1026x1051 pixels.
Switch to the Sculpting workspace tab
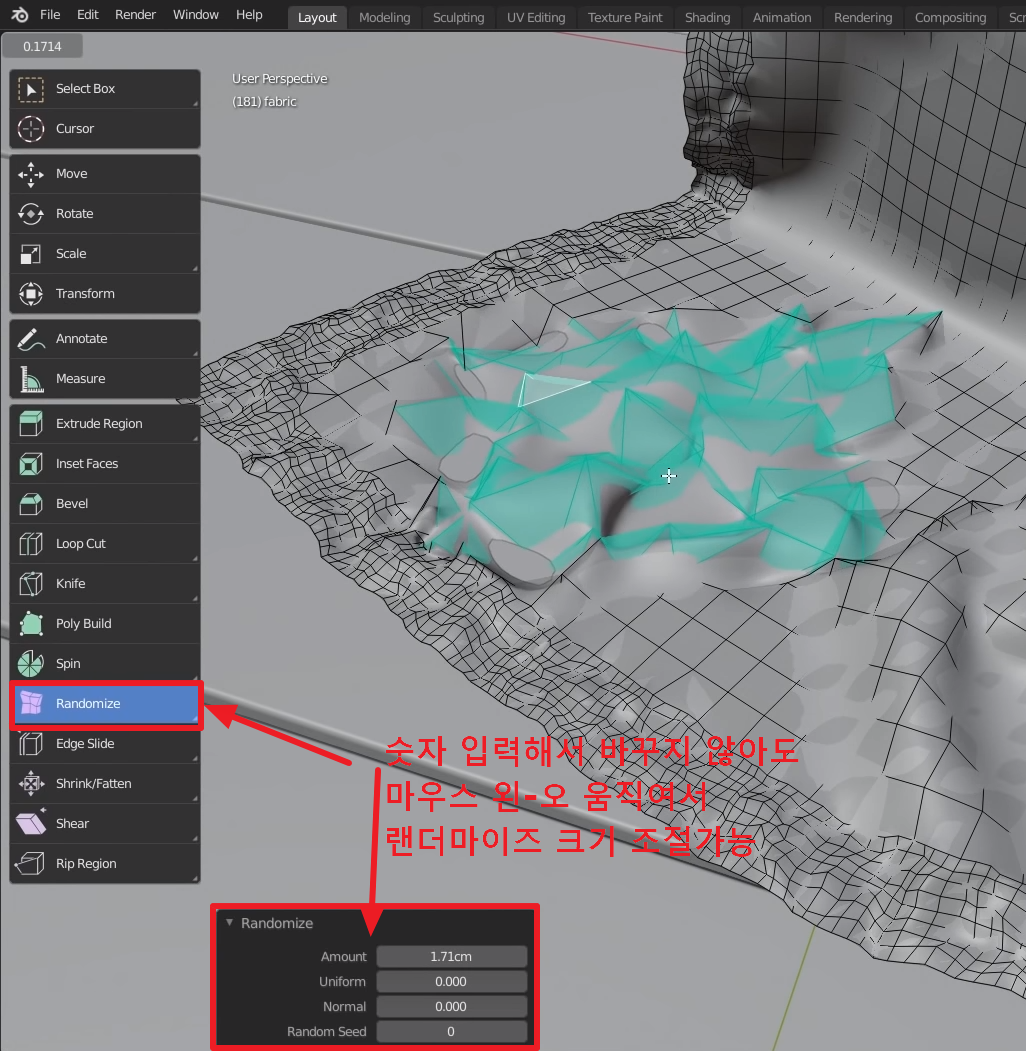(458, 17)
